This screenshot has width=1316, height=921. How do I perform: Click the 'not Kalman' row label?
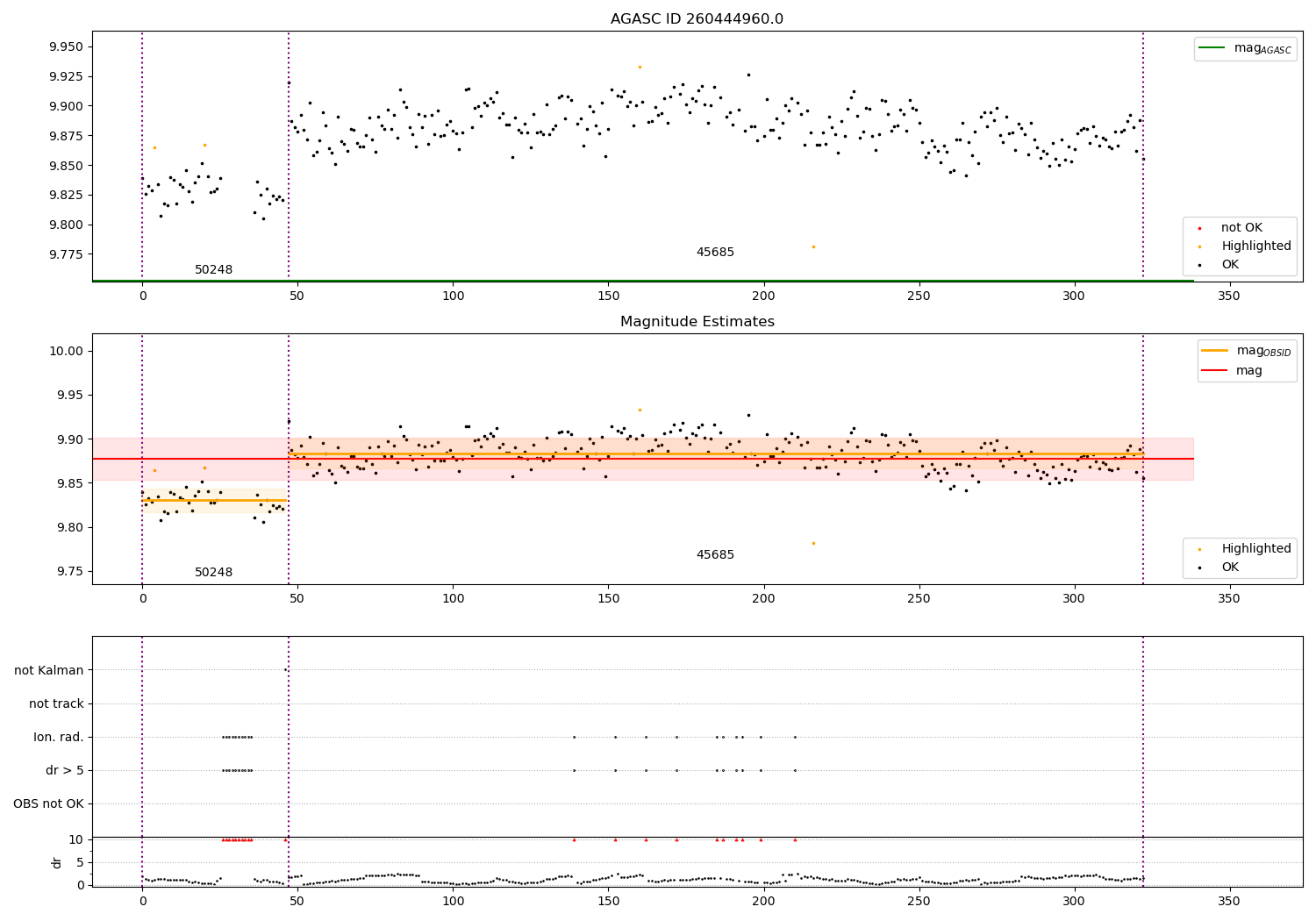49,671
